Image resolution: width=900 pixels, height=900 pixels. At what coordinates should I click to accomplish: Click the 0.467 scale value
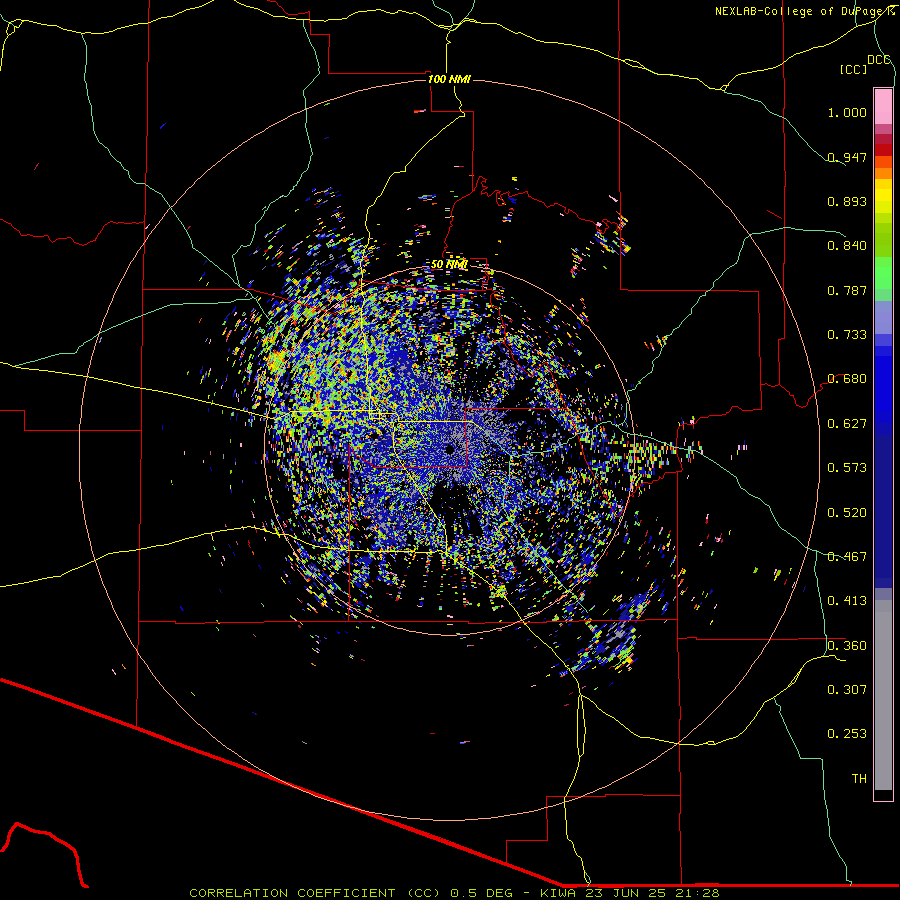click(847, 557)
